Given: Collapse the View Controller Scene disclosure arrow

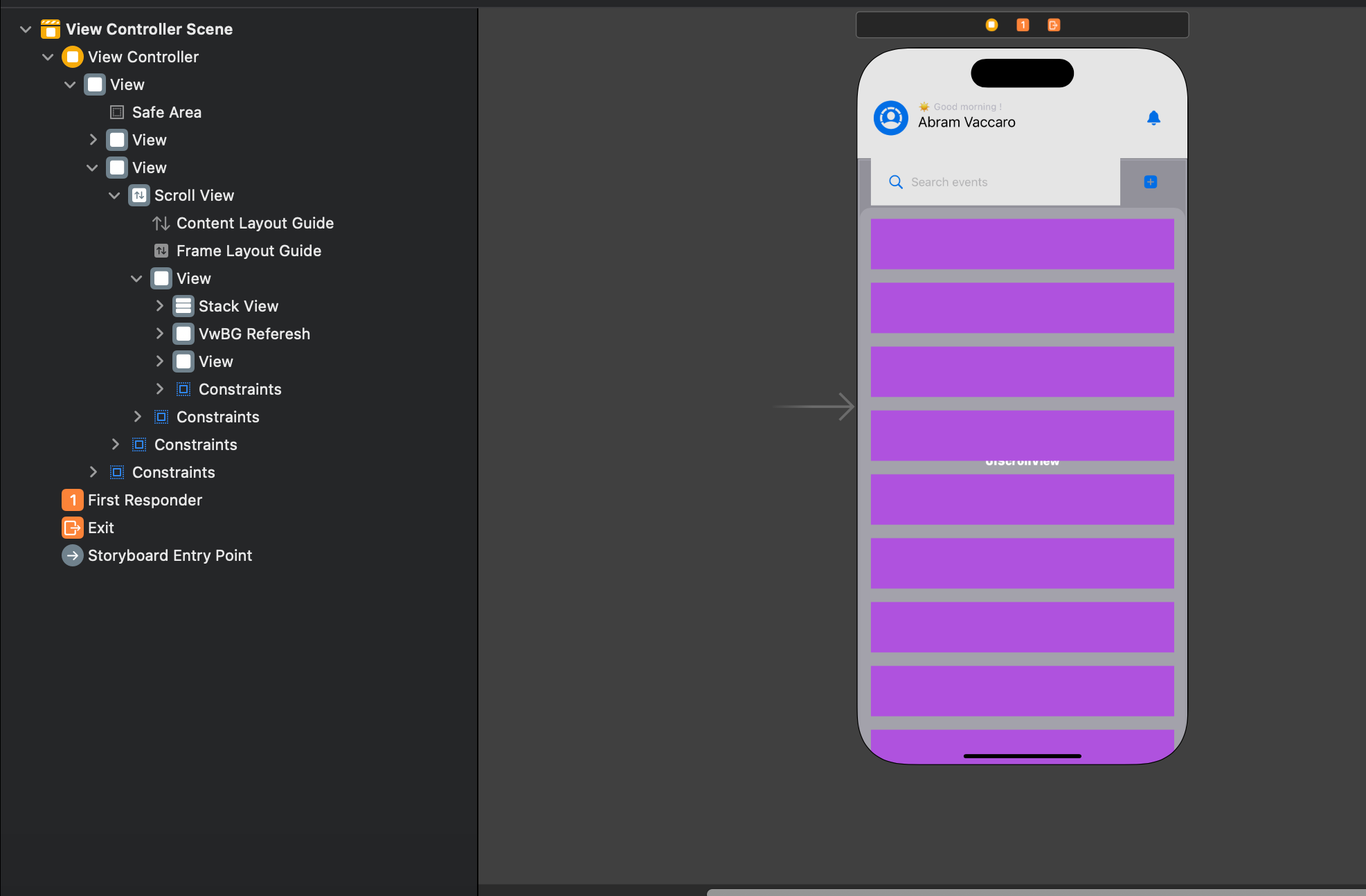Looking at the screenshot, I should (26, 29).
